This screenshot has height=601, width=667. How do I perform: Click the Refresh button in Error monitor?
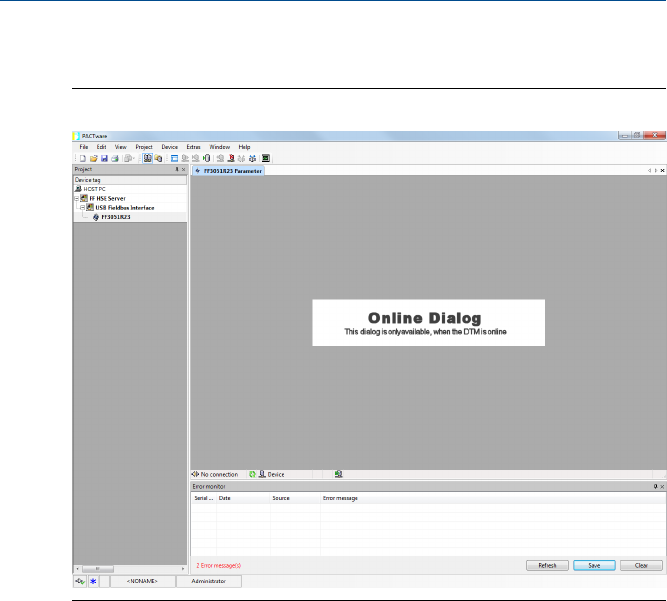pos(547,565)
